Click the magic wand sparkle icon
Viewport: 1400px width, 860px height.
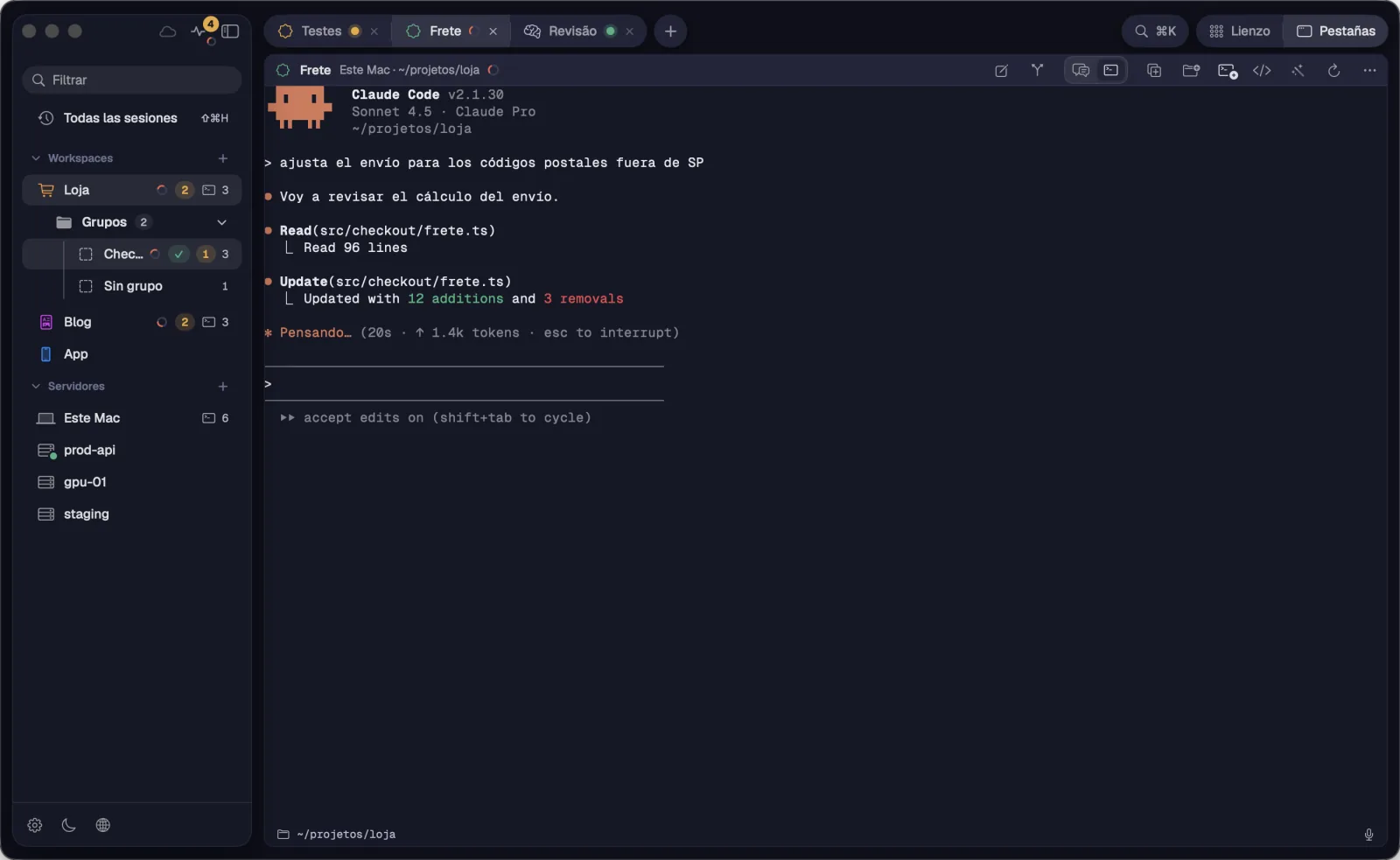coord(1298,70)
